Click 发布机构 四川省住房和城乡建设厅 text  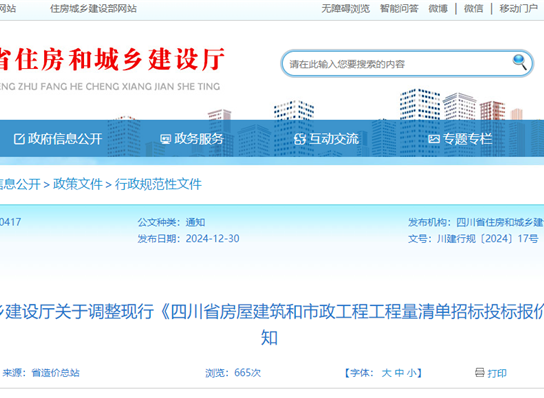pos(500,222)
